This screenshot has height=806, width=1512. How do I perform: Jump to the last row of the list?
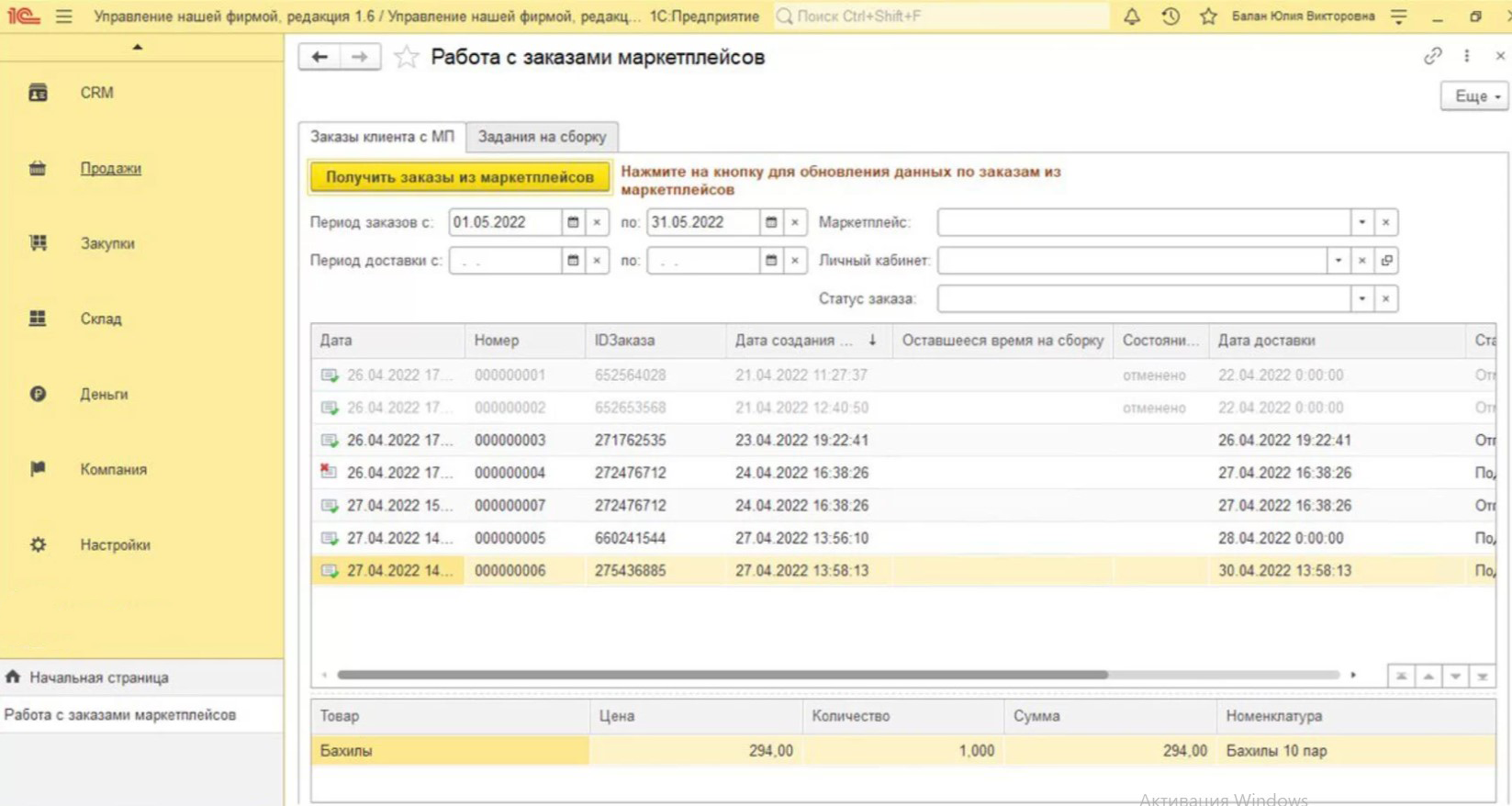coord(1482,677)
